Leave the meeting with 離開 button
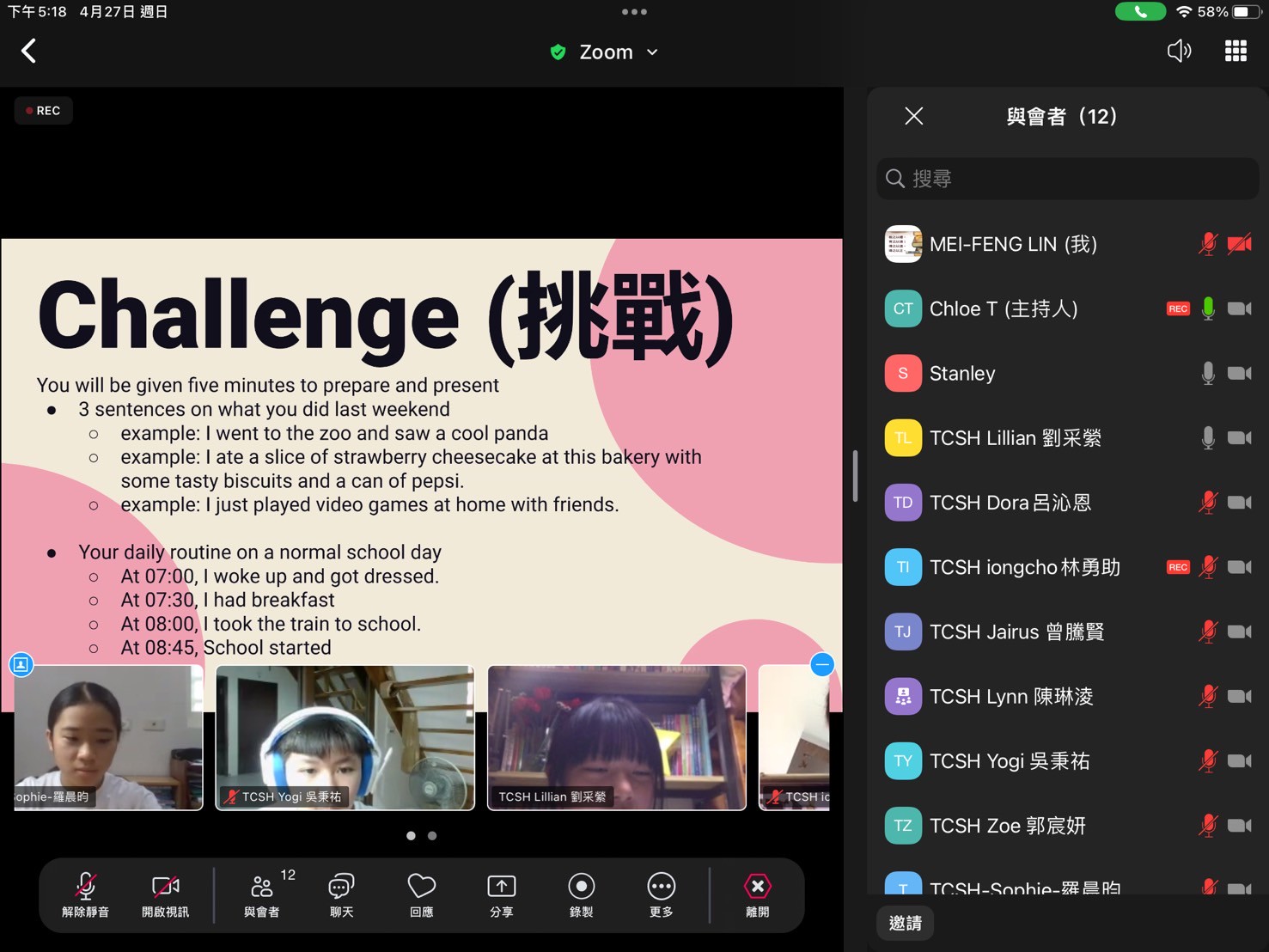Viewport: 1269px width, 952px height. coord(757,894)
